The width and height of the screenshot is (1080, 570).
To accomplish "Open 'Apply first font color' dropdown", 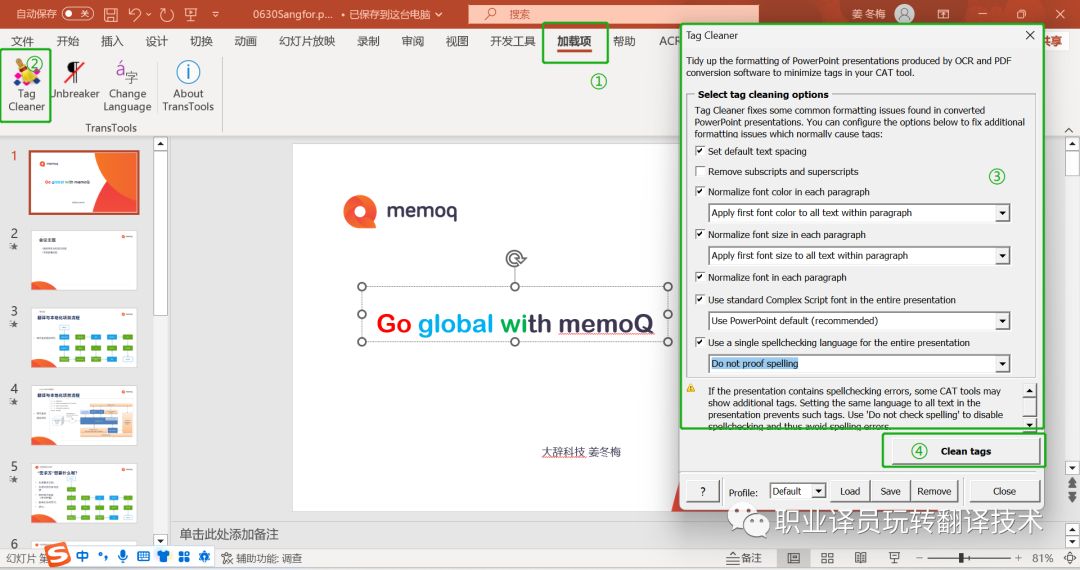I will point(1002,213).
